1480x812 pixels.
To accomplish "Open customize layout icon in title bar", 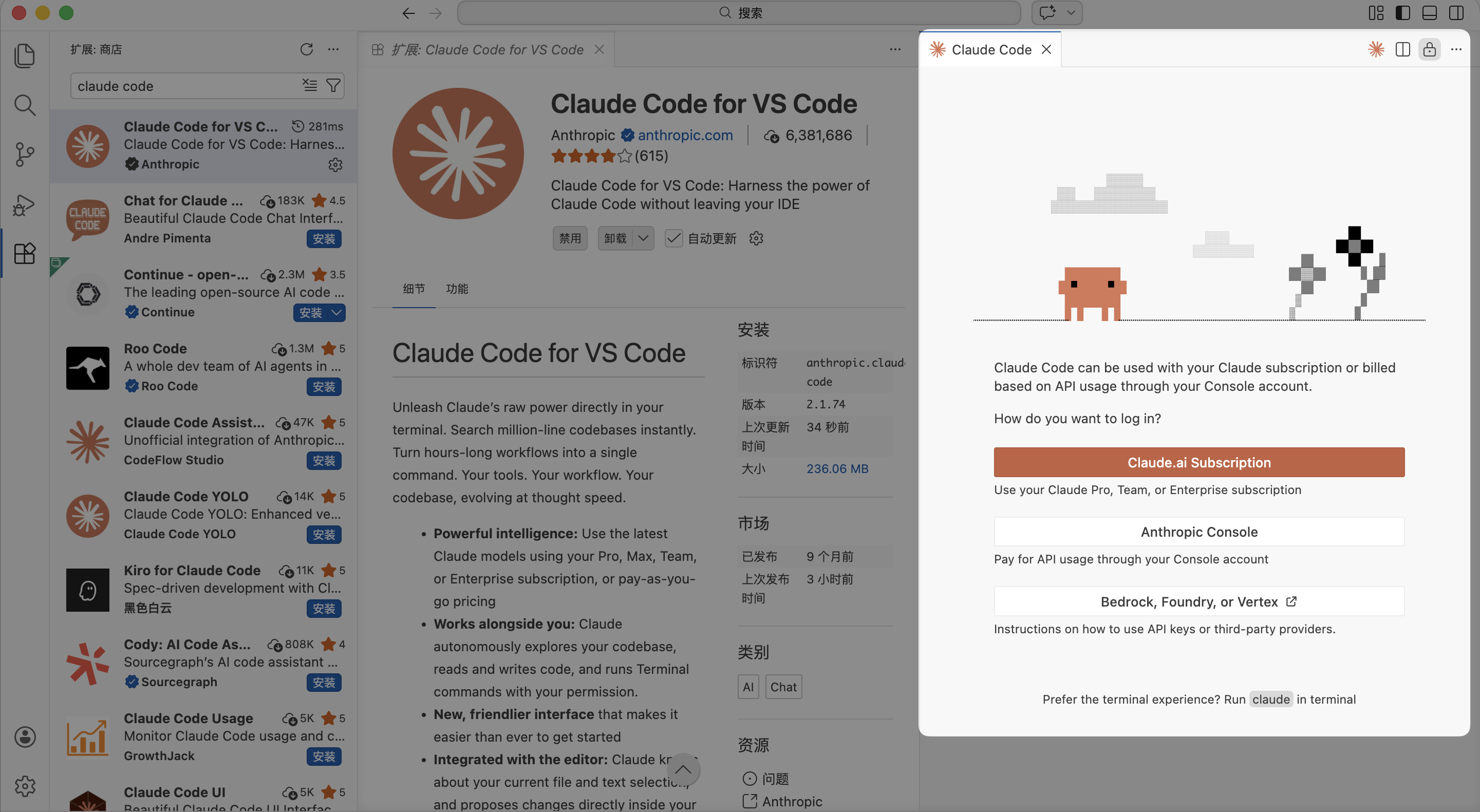I will [1376, 13].
